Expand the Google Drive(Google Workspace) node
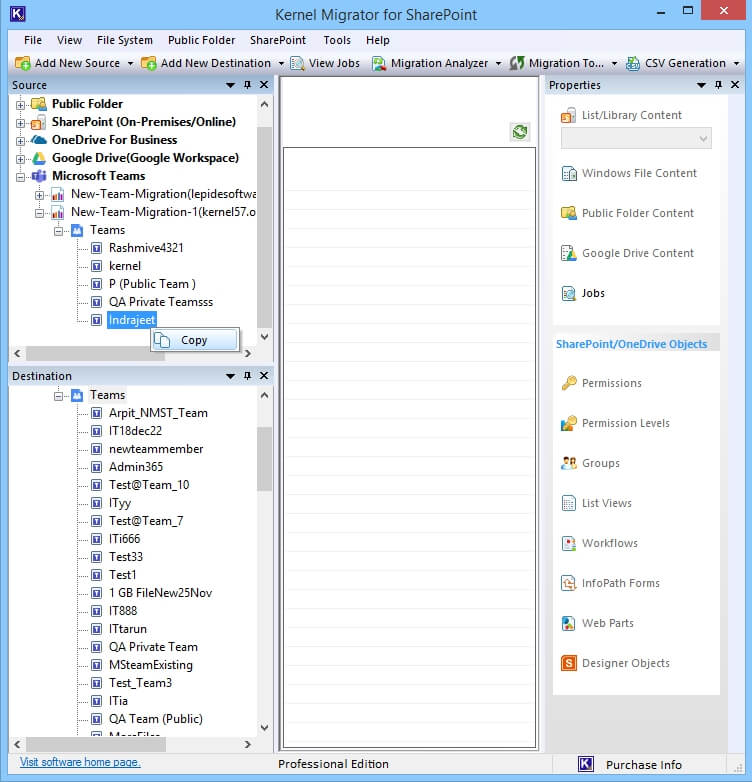 point(20,159)
